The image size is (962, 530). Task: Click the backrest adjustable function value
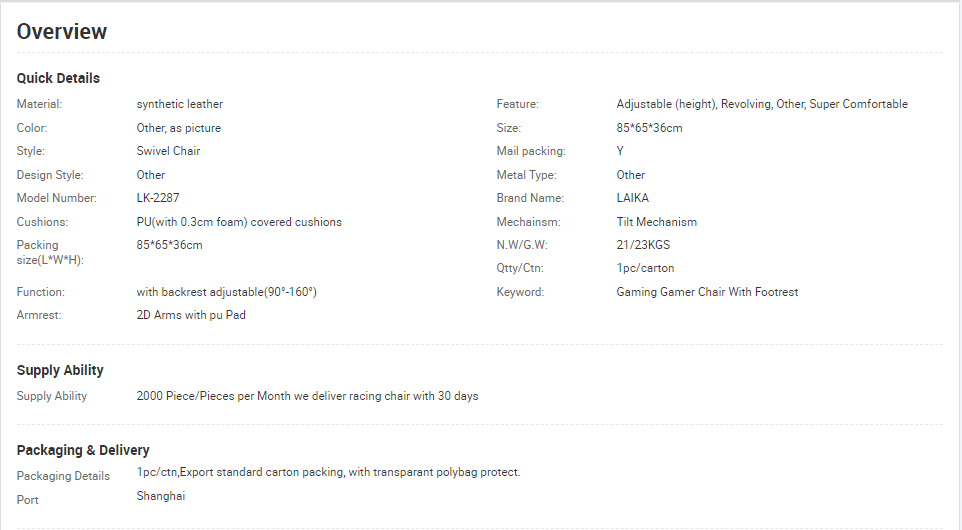pos(226,292)
